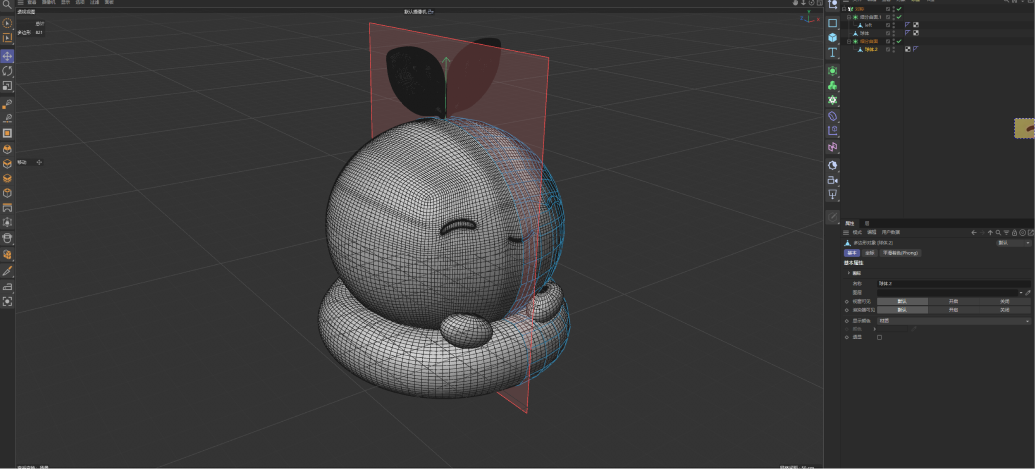Click the thumbnail image at the right edge
The height and width of the screenshot is (469, 1035).
point(1024,128)
